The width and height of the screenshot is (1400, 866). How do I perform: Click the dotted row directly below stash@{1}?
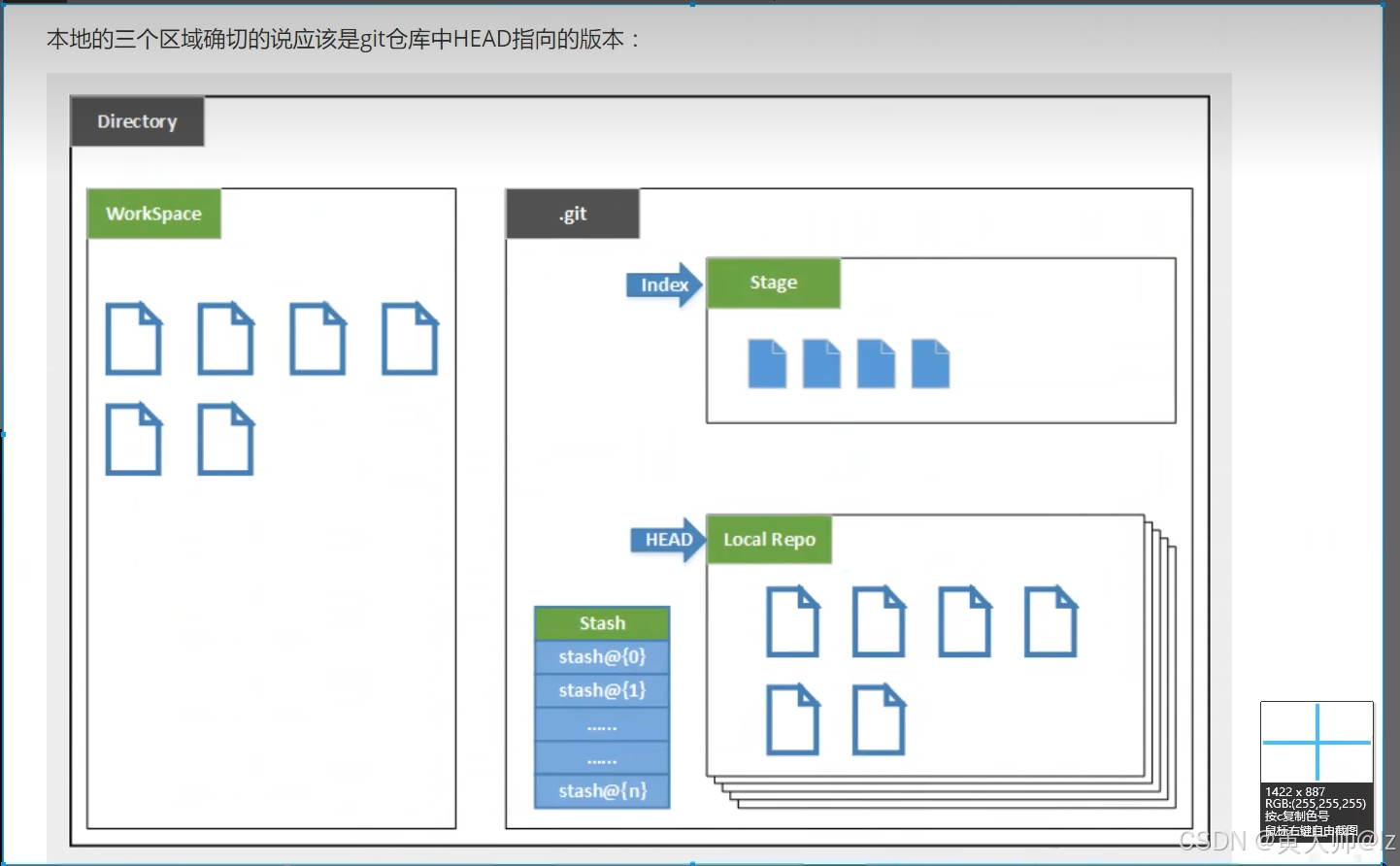tap(602, 724)
